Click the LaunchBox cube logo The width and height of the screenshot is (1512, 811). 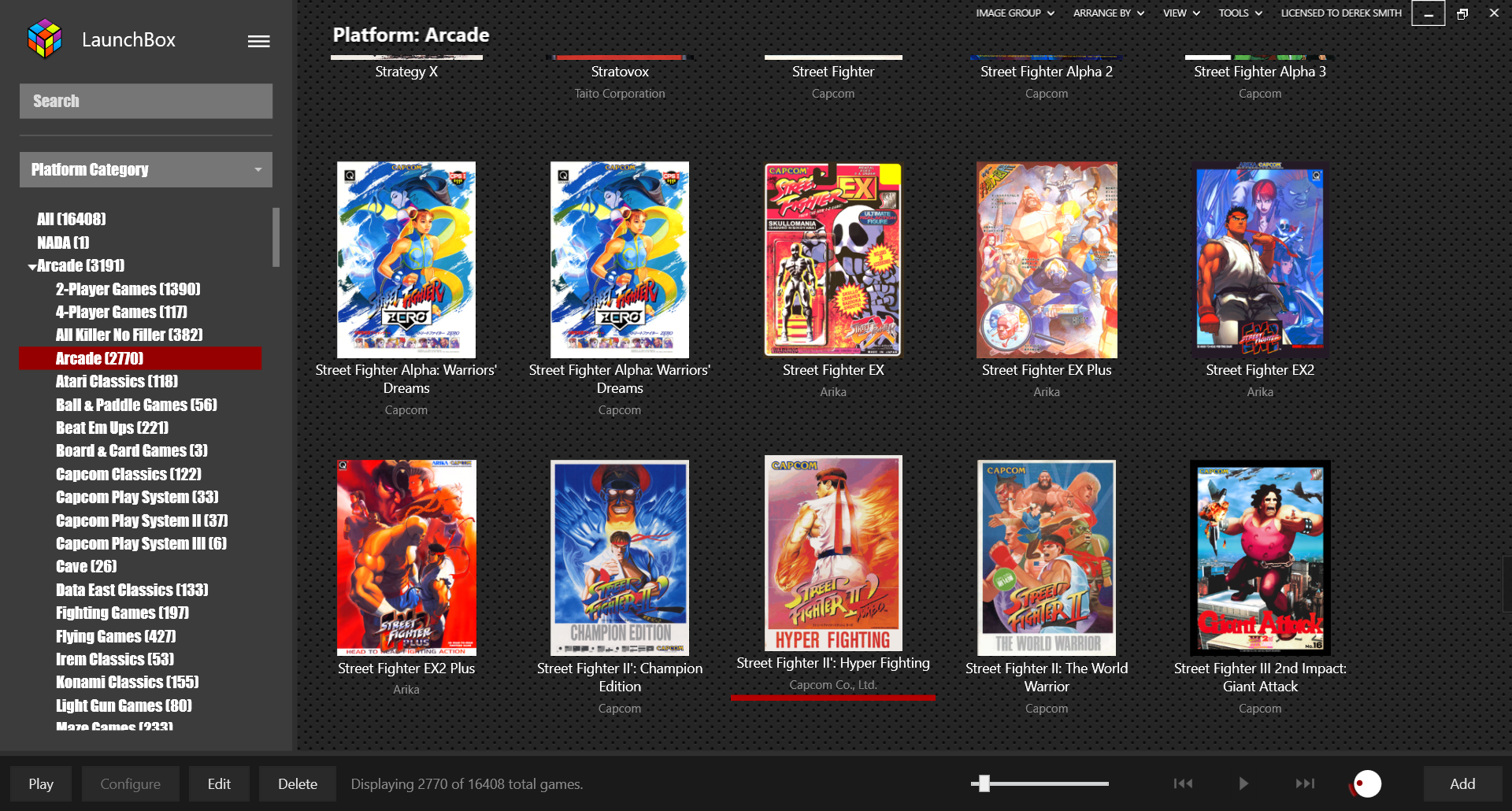point(44,39)
